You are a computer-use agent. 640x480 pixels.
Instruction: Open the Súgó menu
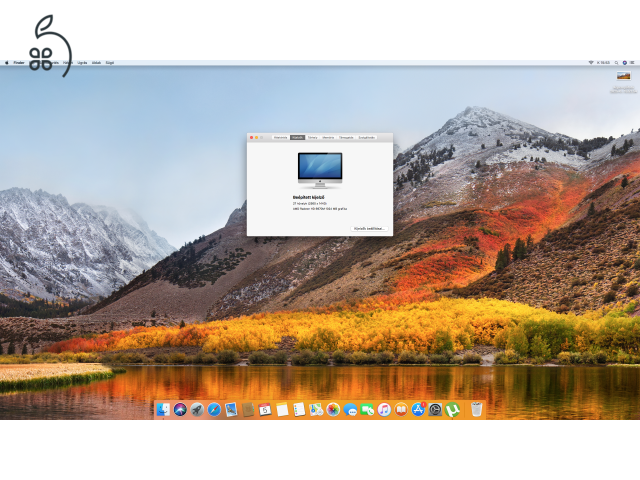[110, 63]
